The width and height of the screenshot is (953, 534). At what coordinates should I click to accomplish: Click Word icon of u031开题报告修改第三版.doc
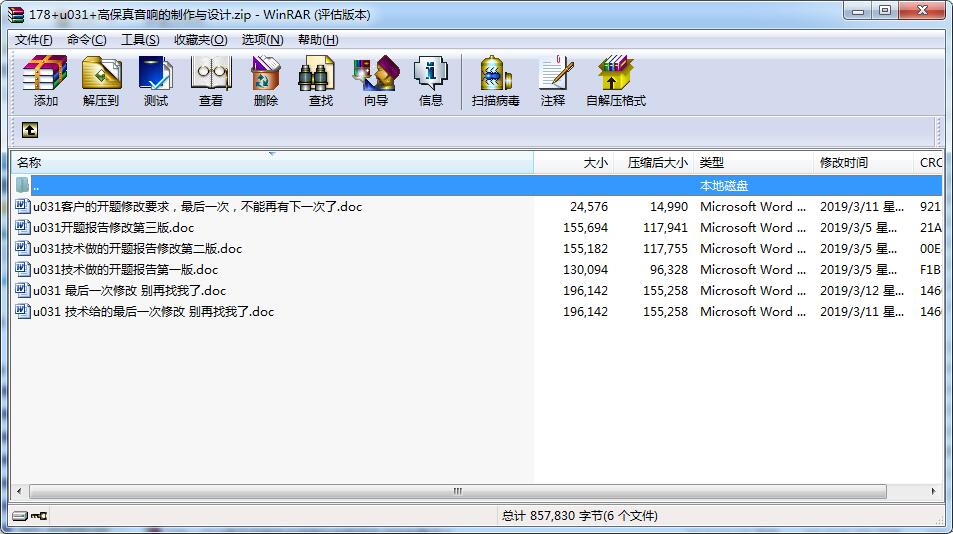[22, 227]
